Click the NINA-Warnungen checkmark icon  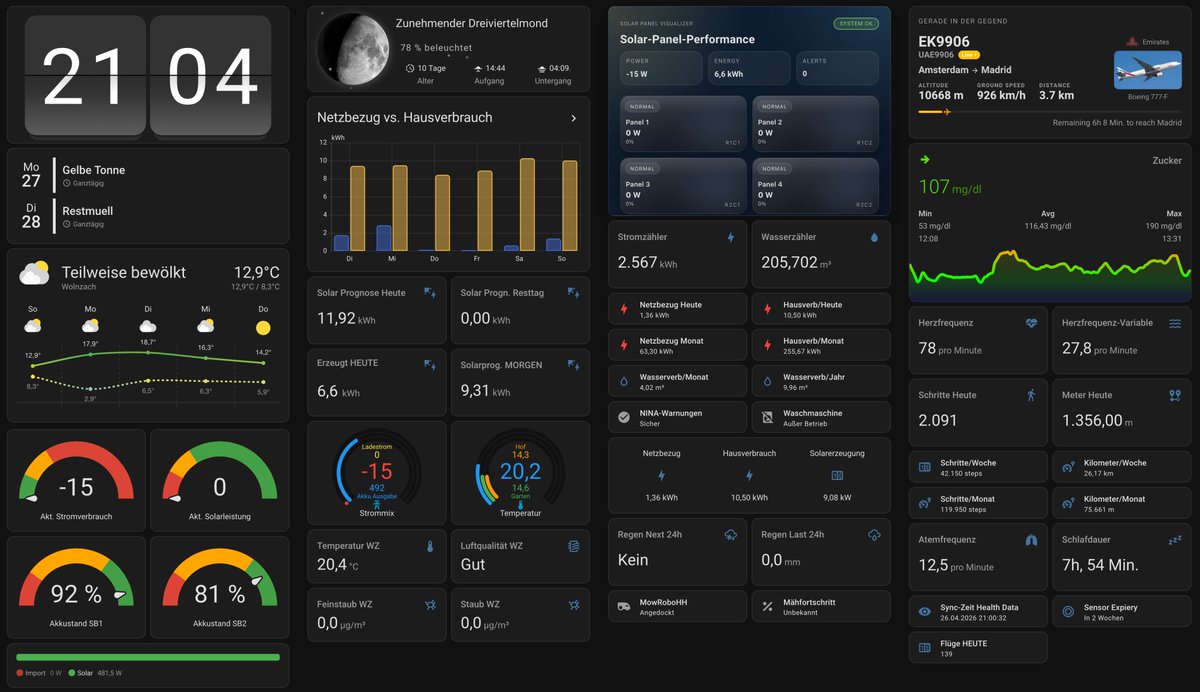[x=624, y=417]
